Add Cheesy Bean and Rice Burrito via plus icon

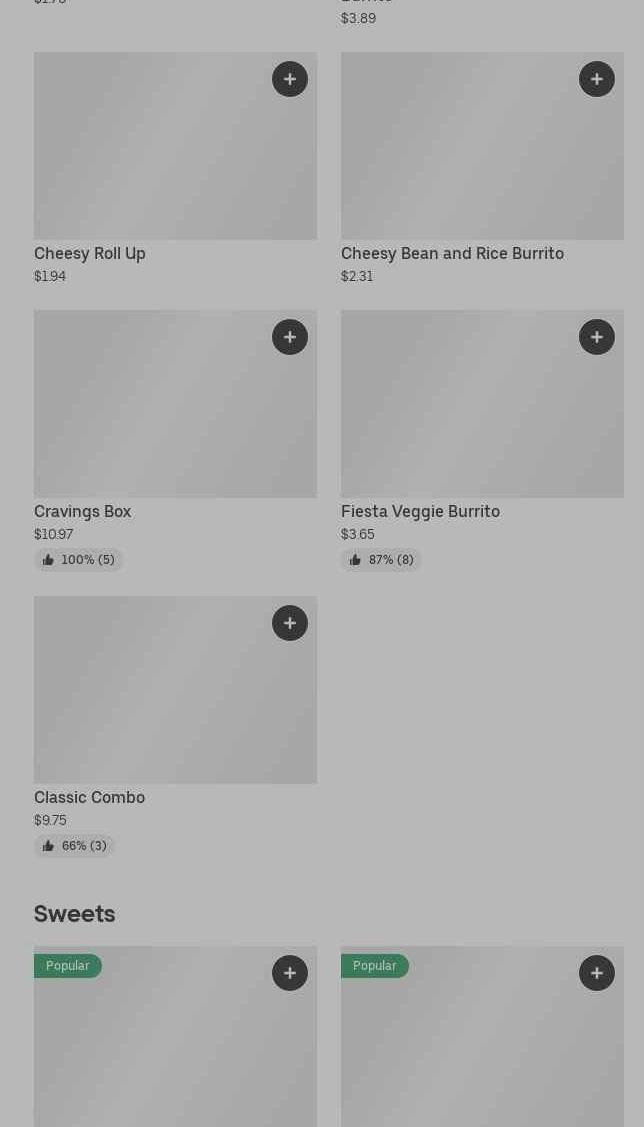(x=597, y=79)
